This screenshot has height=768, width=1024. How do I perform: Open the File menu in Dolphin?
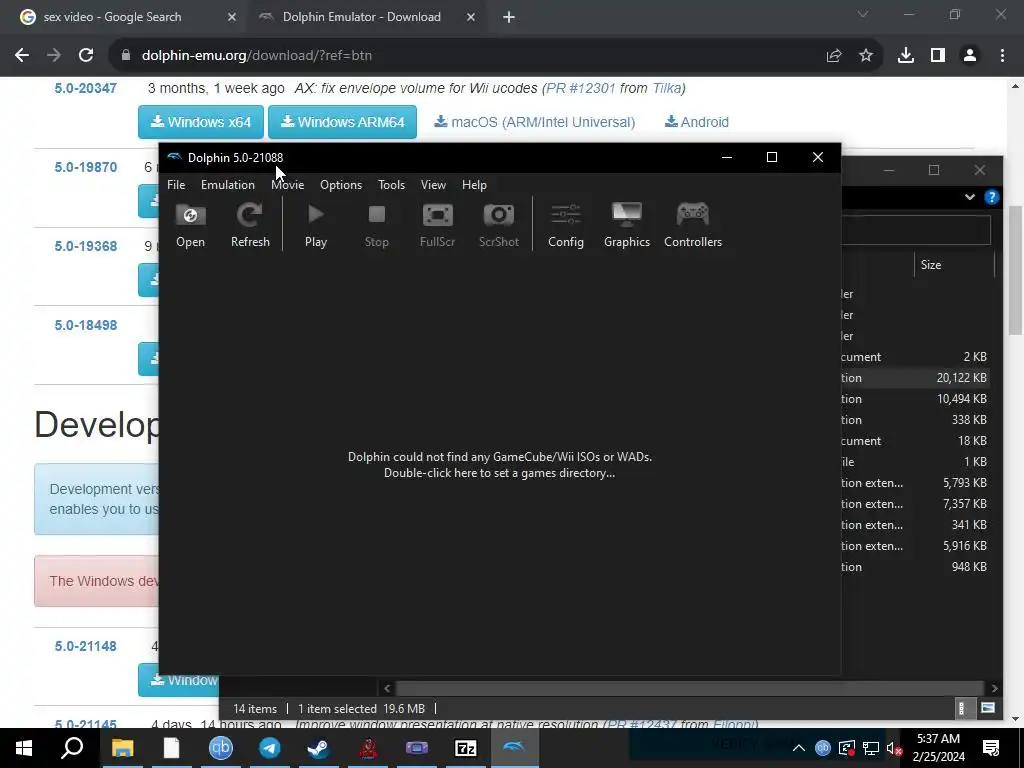click(176, 185)
